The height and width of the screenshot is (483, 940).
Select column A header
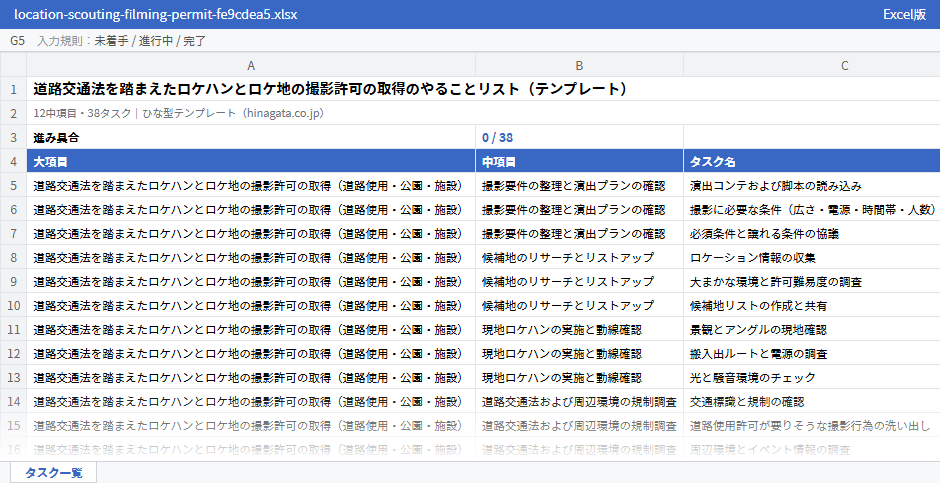click(x=251, y=65)
